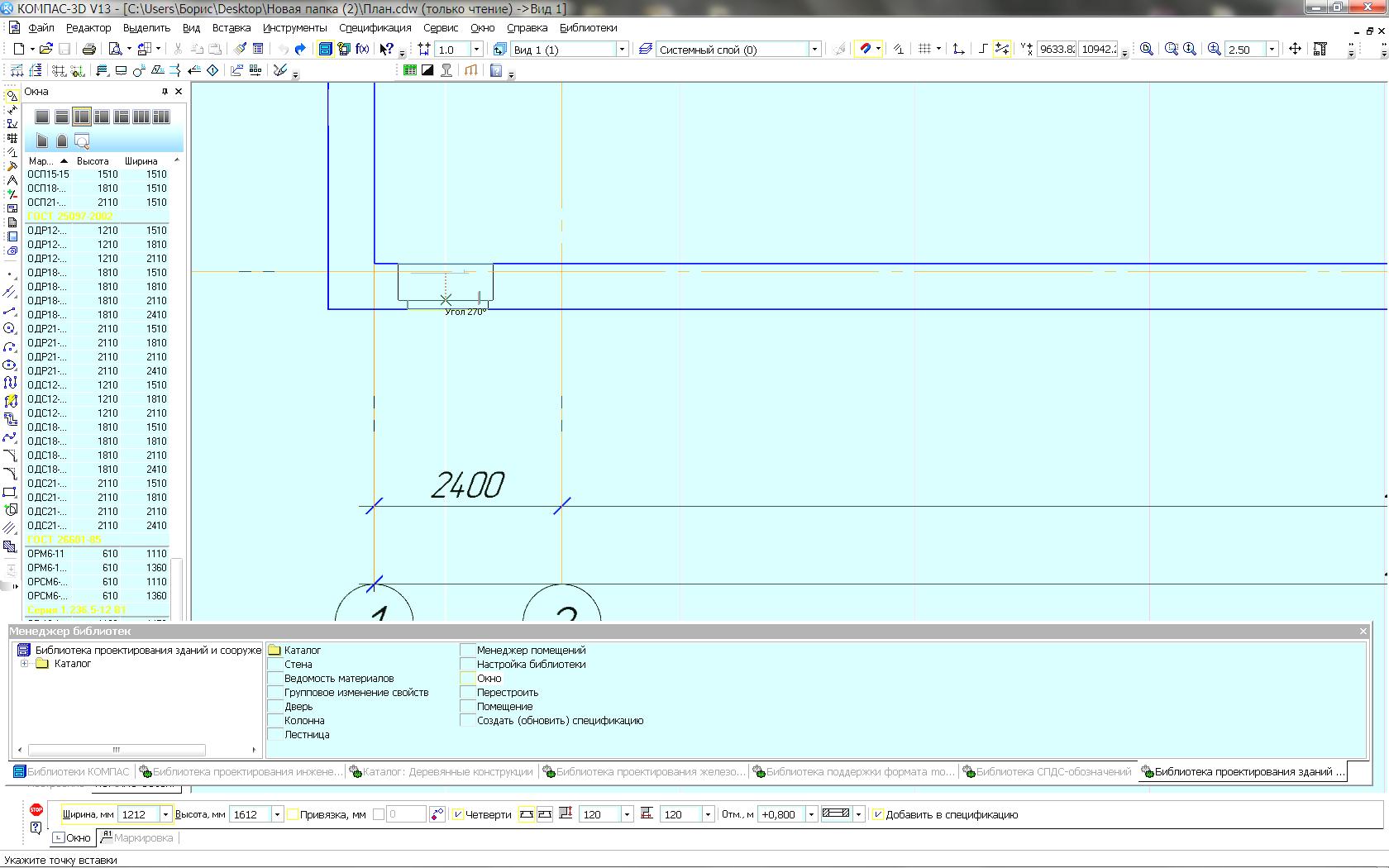This screenshot has height=868, width=1389.
Task: Open the Библиотеки menu
Action: 588,27
